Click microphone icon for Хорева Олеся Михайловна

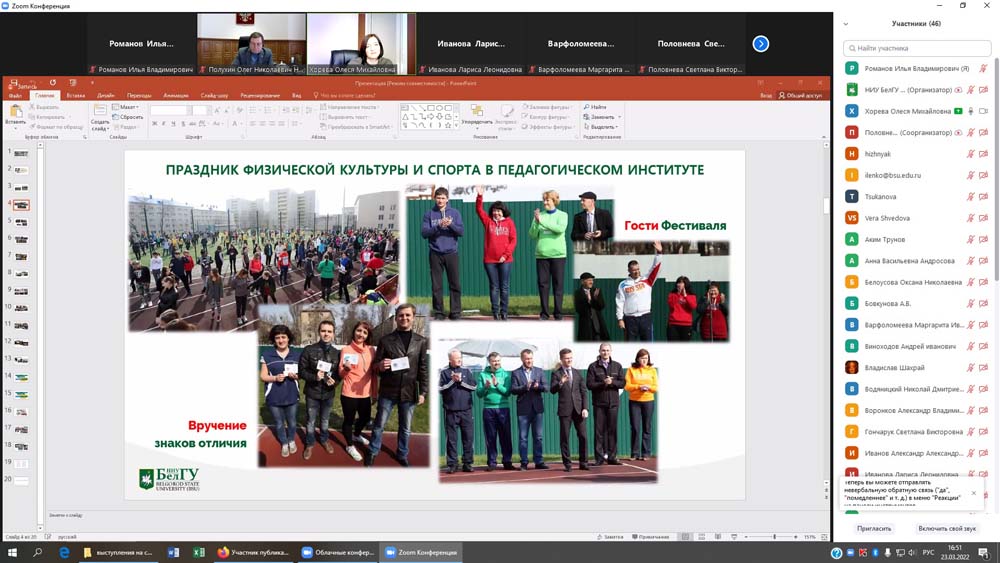click(x=970, y=111)
